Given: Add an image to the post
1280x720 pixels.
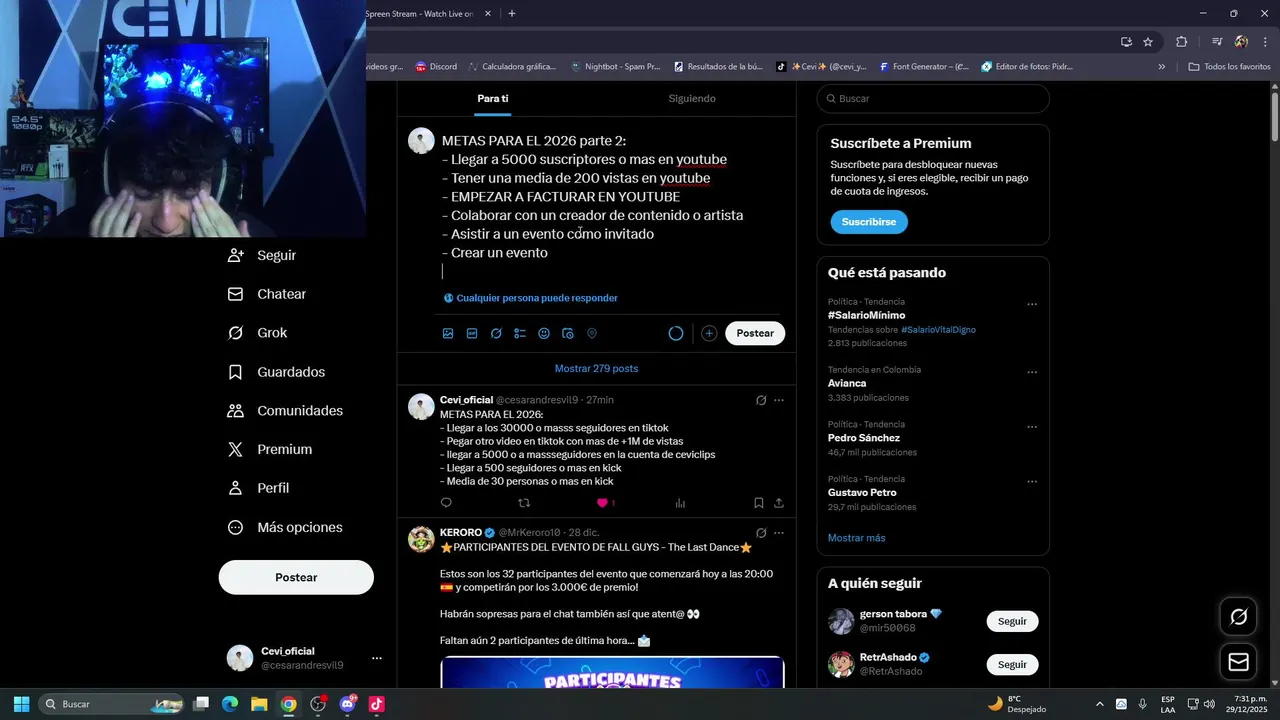Looking at the screenshot, I should (x=448, y=333).
